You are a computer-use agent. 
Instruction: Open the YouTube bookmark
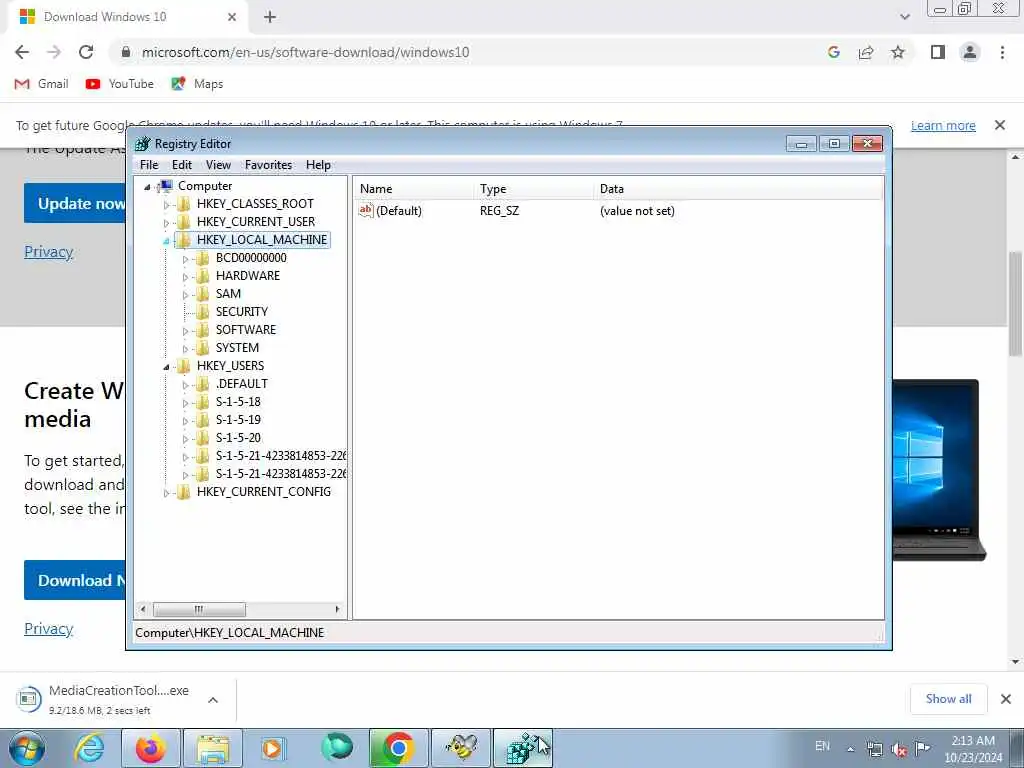point(120,84)
